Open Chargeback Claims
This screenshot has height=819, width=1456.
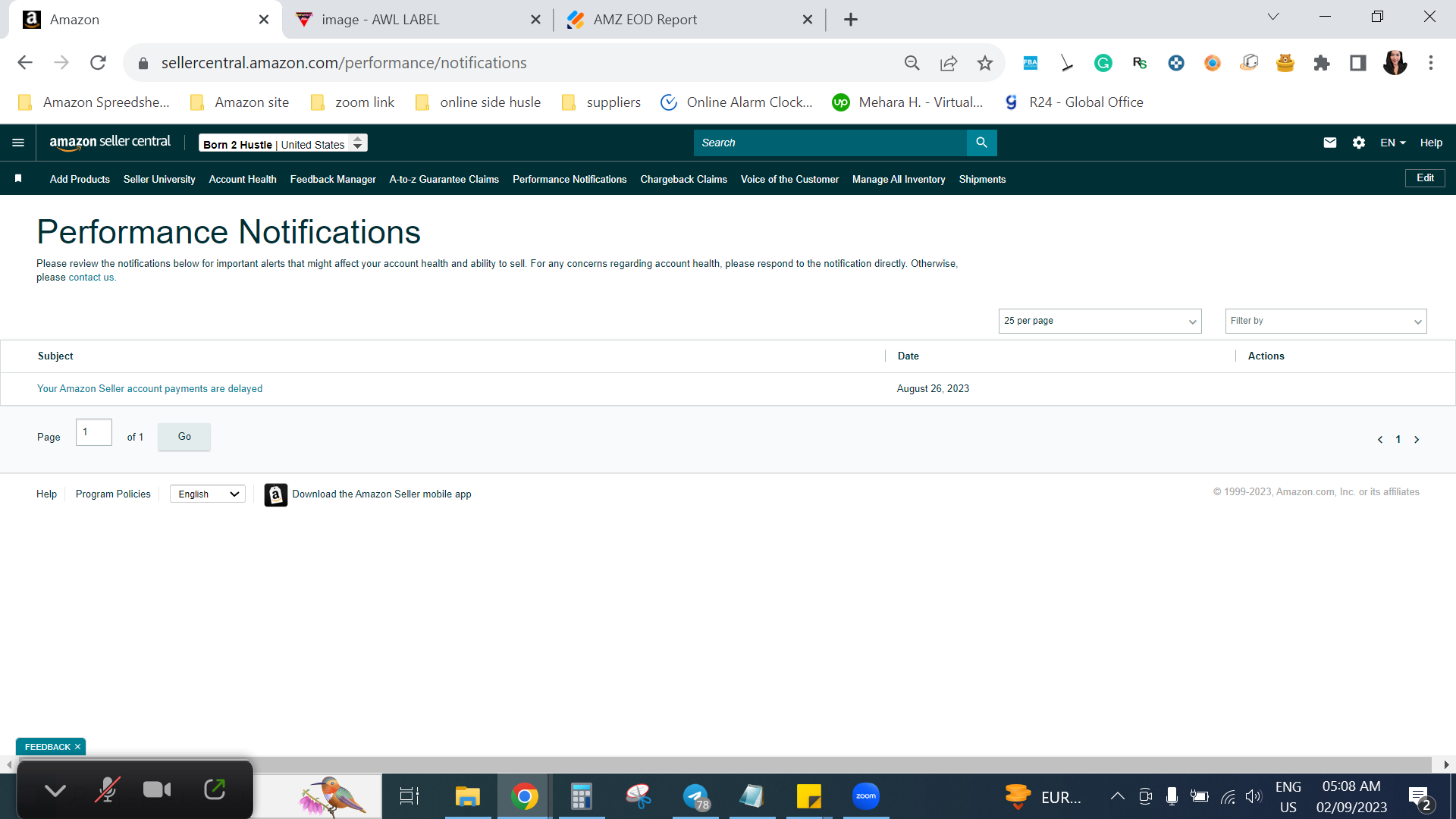click(683, 180)
